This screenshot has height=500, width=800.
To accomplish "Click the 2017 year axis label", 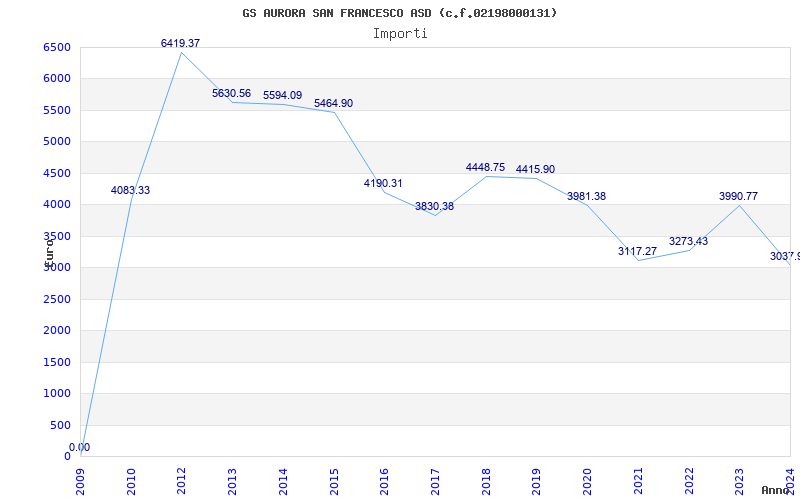I will click(435, 482).
